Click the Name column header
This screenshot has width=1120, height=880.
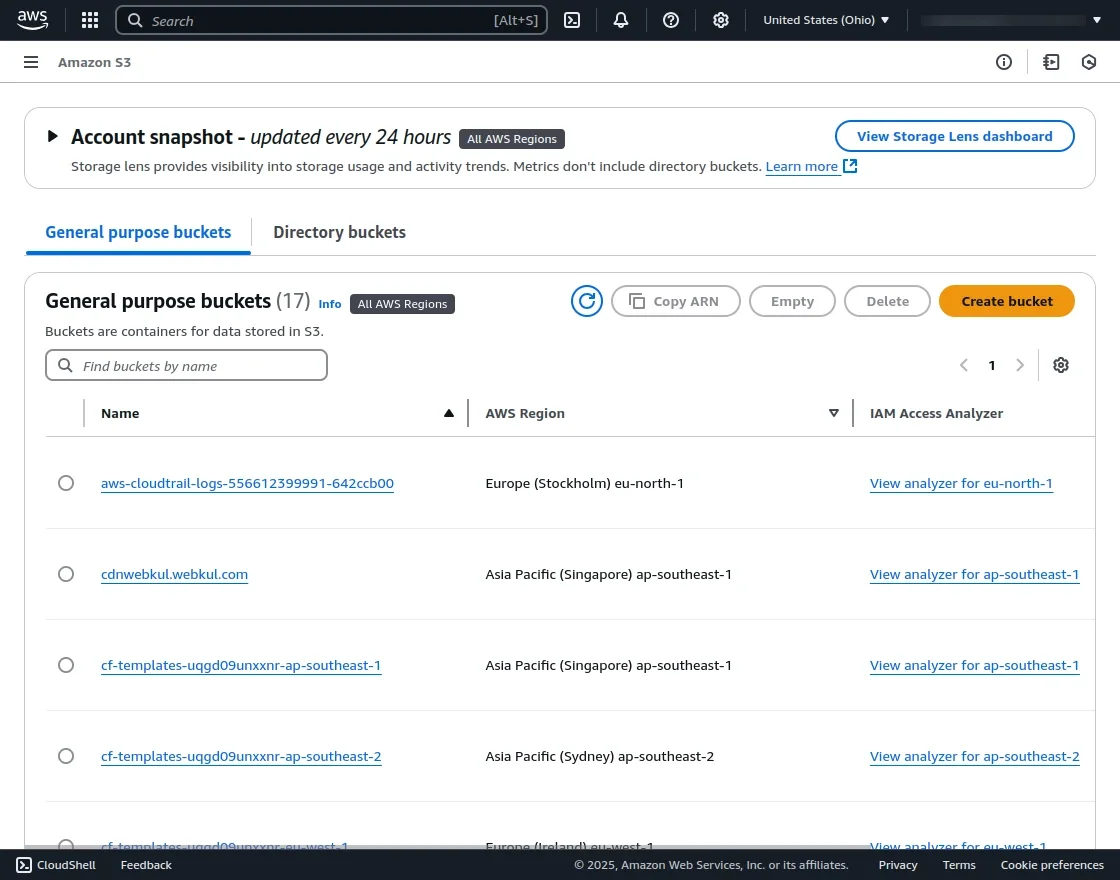(120, 414)
